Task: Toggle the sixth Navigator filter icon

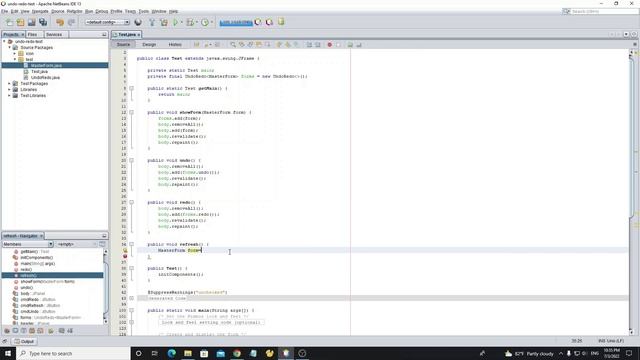Action: coord(51,331)
